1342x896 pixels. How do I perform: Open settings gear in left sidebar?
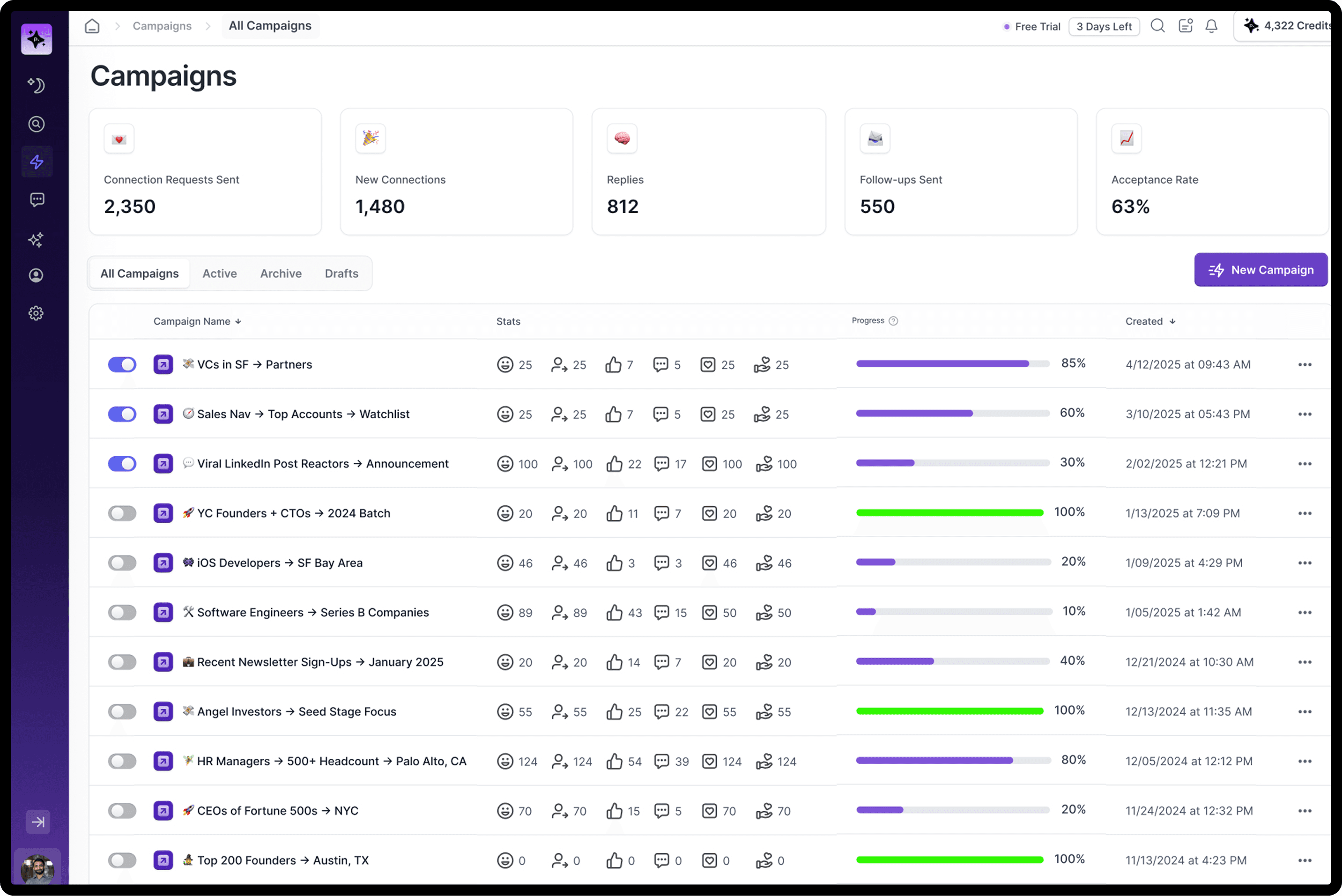click(x=37, y=313)
